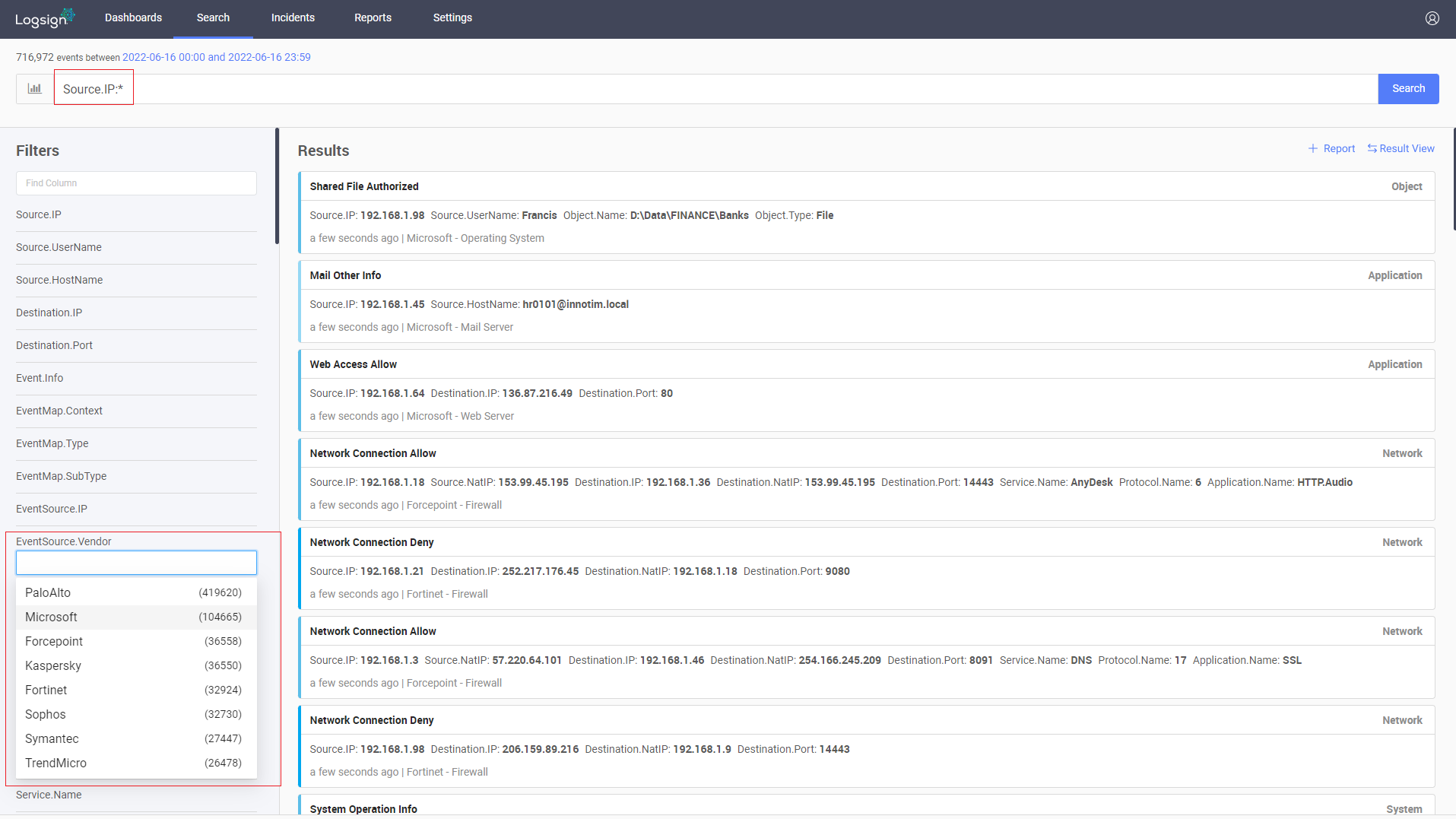Click destination IP 136.87.216.49
The height and width of the screenshot is (819, 1456).
(x=537, y=393)
